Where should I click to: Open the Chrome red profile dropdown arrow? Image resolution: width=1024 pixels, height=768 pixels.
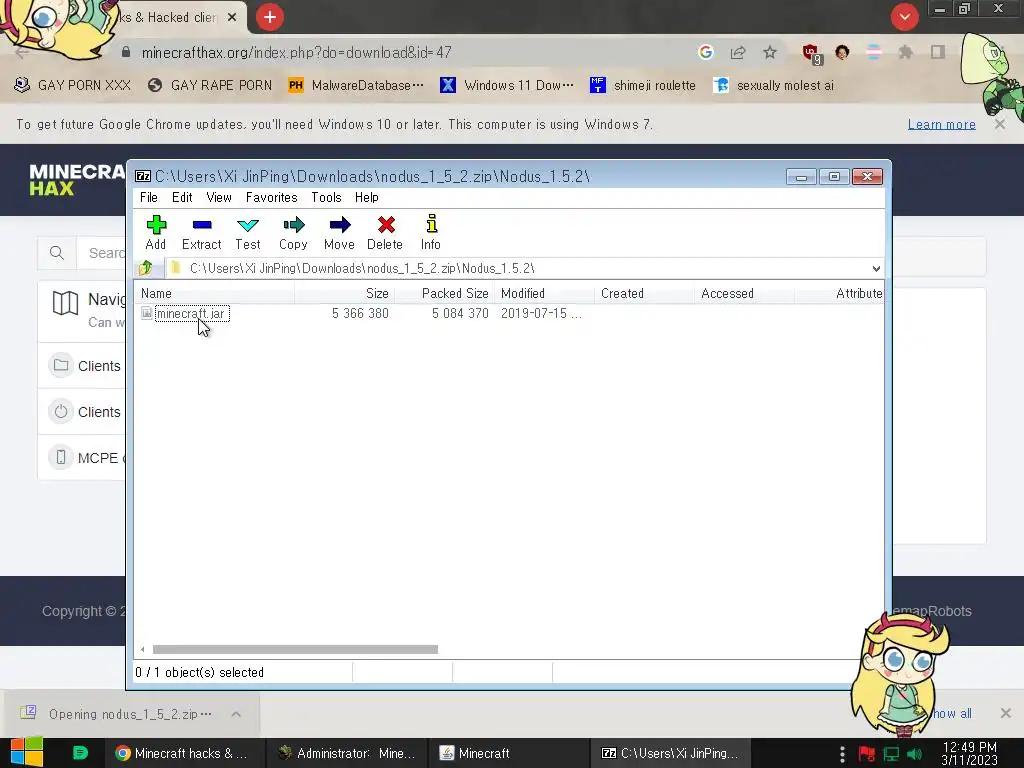click(x=904, y=17)
